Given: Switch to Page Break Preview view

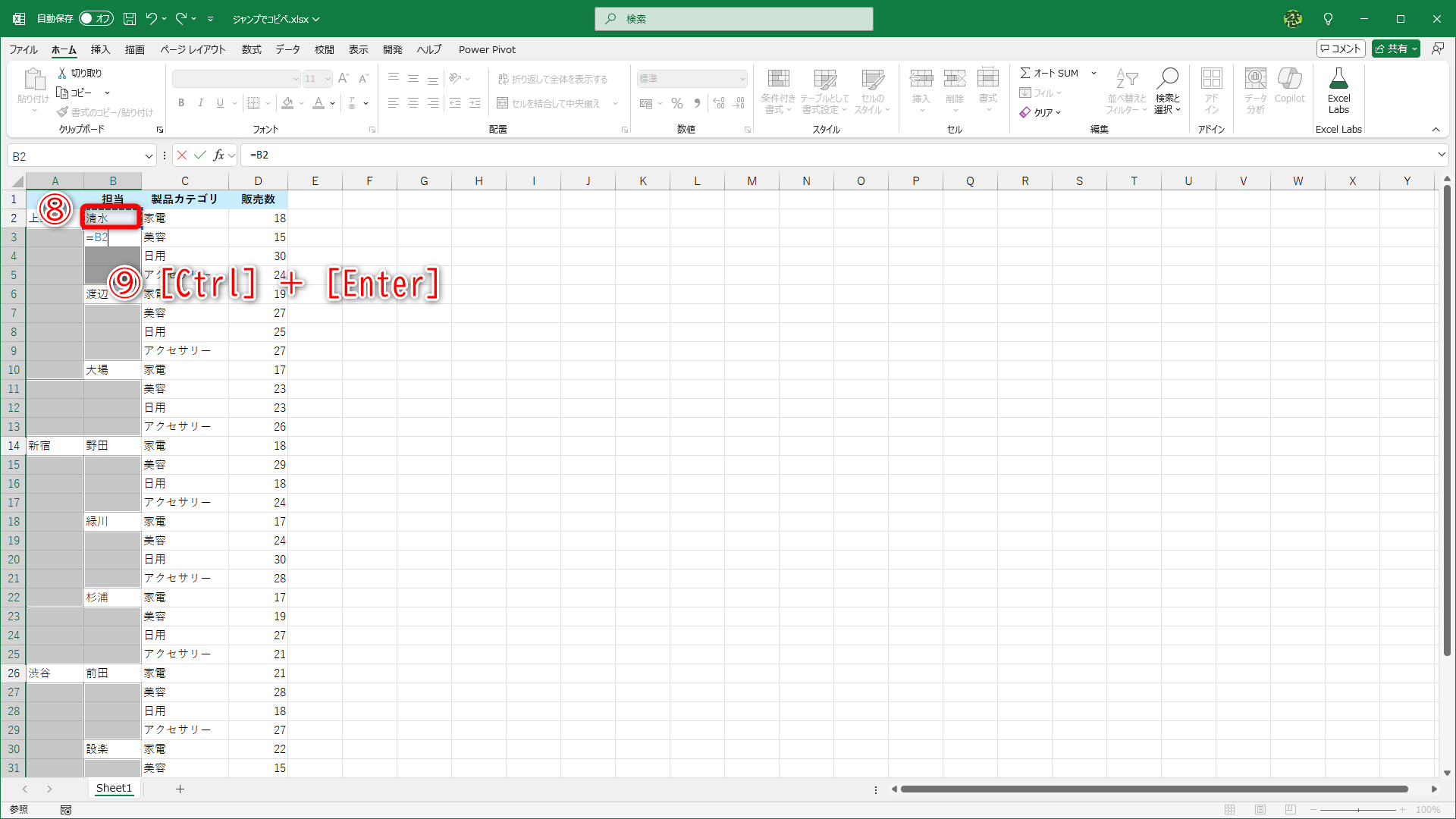Looking at the screenshot, I should [1291, 810].
